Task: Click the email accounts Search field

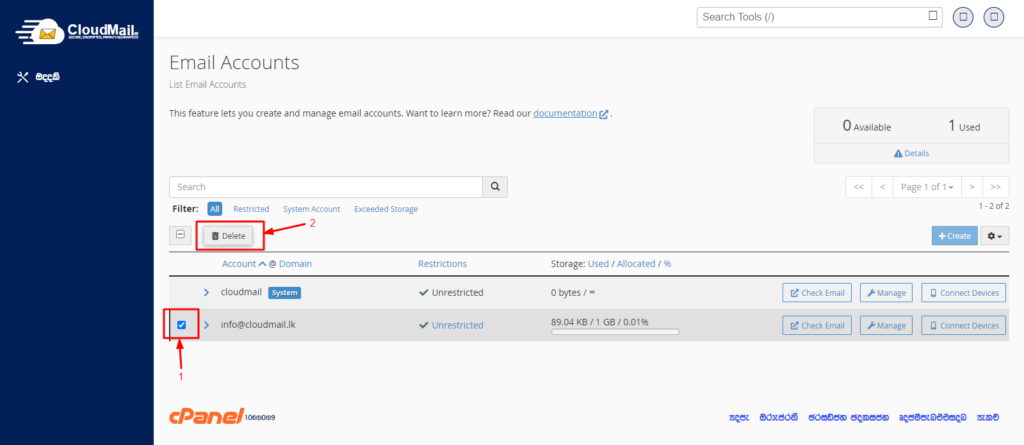Action: pos(325,187)
